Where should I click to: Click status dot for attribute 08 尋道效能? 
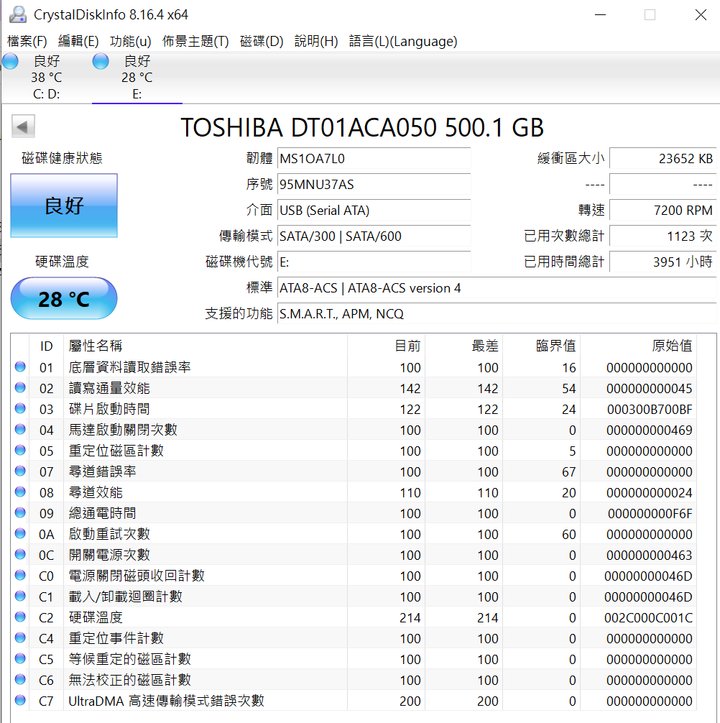(x=20, y=492)
